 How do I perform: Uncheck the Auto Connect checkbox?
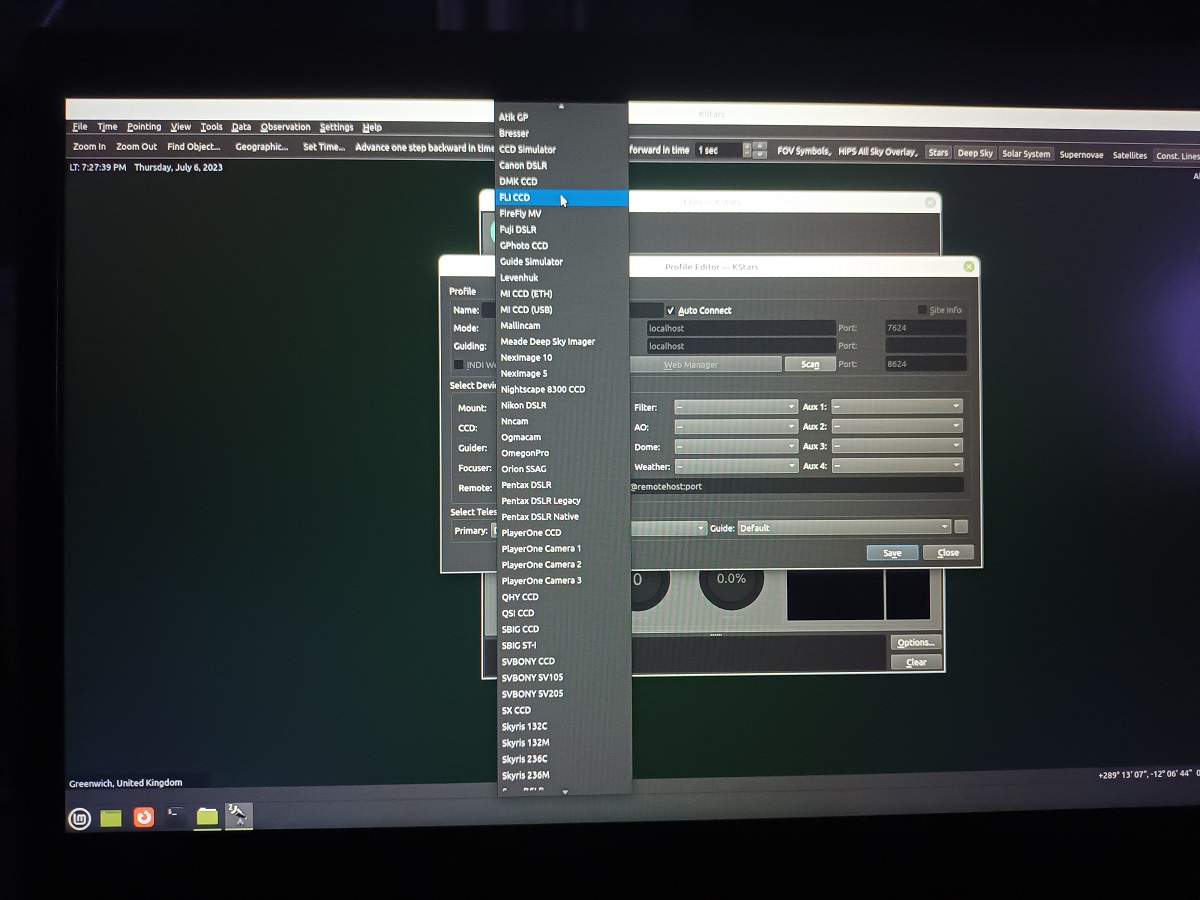pyautogui.click(x=671, y=310)
